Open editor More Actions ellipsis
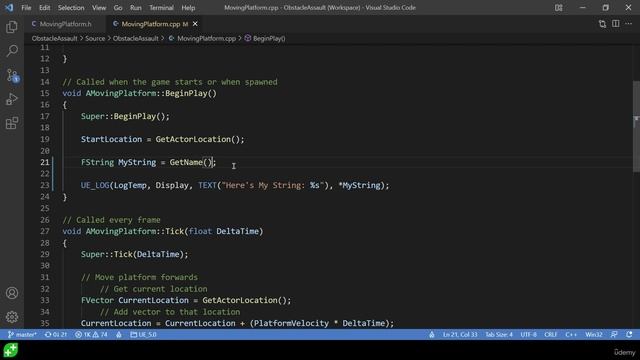This screenshot has width=640, height=360. click(x=629, y=24)
